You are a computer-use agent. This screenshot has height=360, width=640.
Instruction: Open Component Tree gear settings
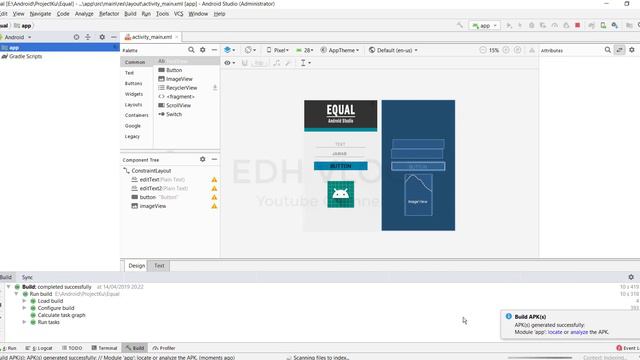[x=202, y=159]
